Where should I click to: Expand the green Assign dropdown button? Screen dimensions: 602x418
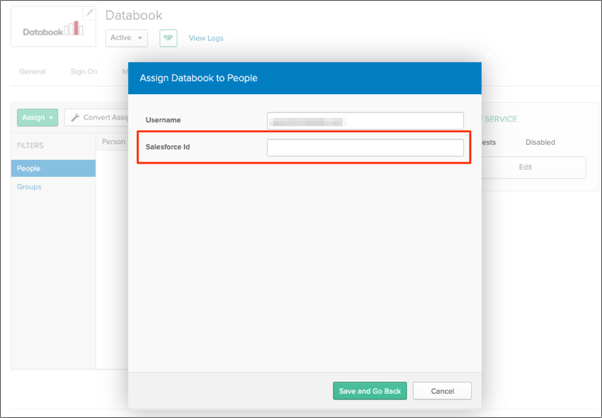pos(38,117)
